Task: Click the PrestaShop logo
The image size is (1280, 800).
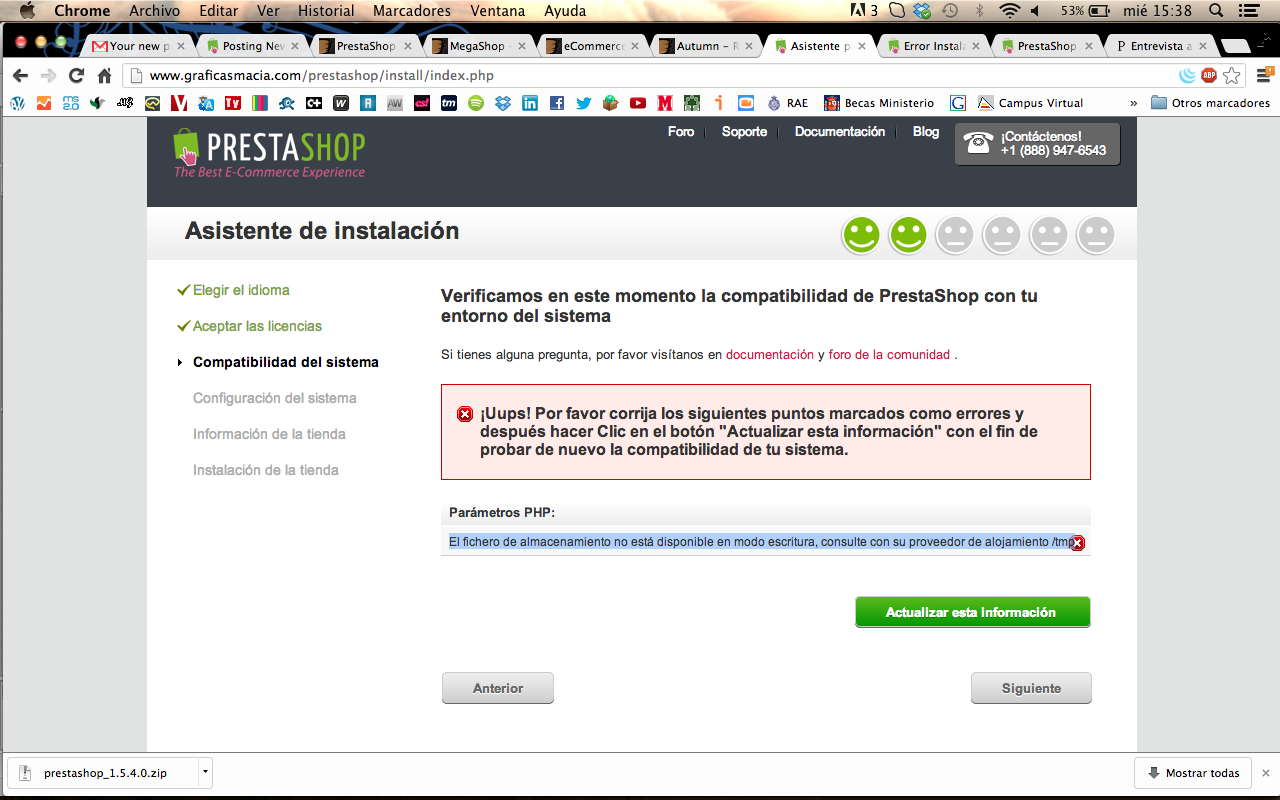Action: [x=269, y=153]
